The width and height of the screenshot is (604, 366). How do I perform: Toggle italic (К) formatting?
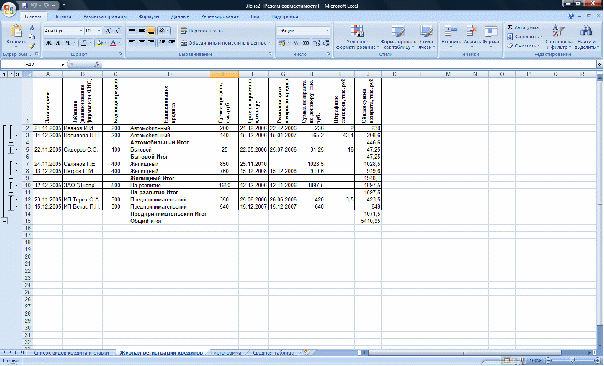58,43
